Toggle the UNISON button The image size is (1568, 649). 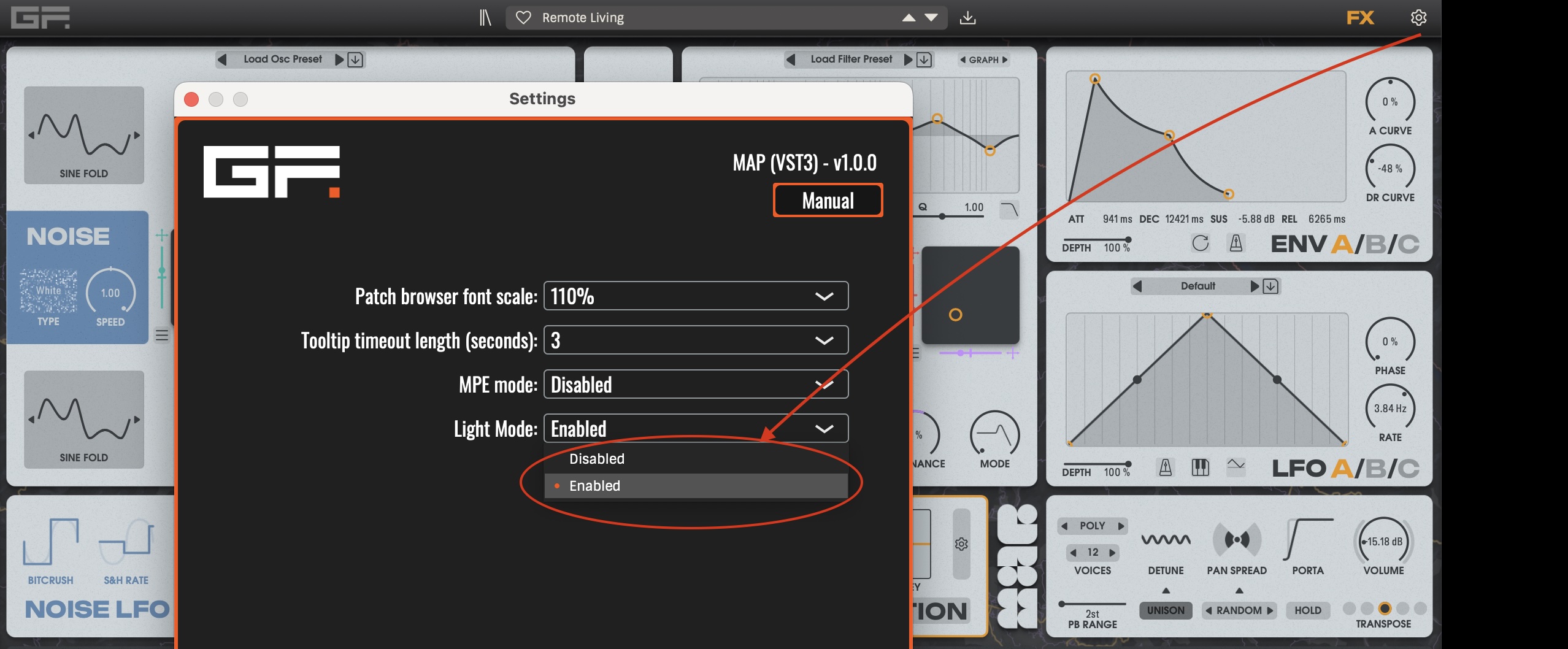tap(1166, 610)
